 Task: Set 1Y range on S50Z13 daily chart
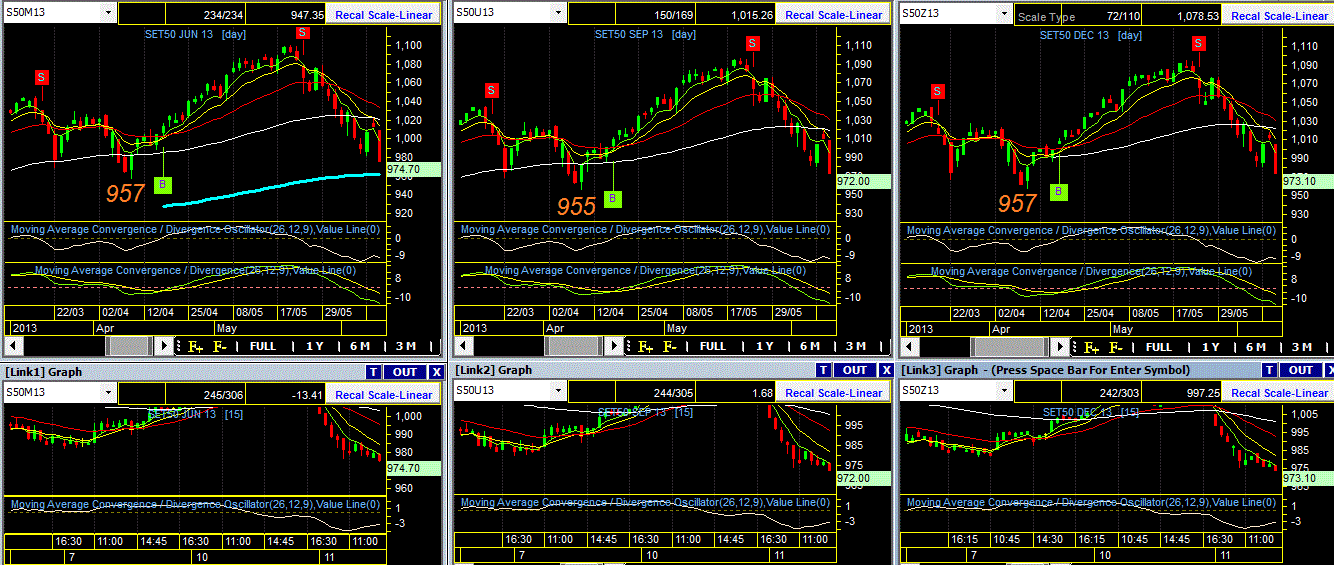[x=1211, y=347]
